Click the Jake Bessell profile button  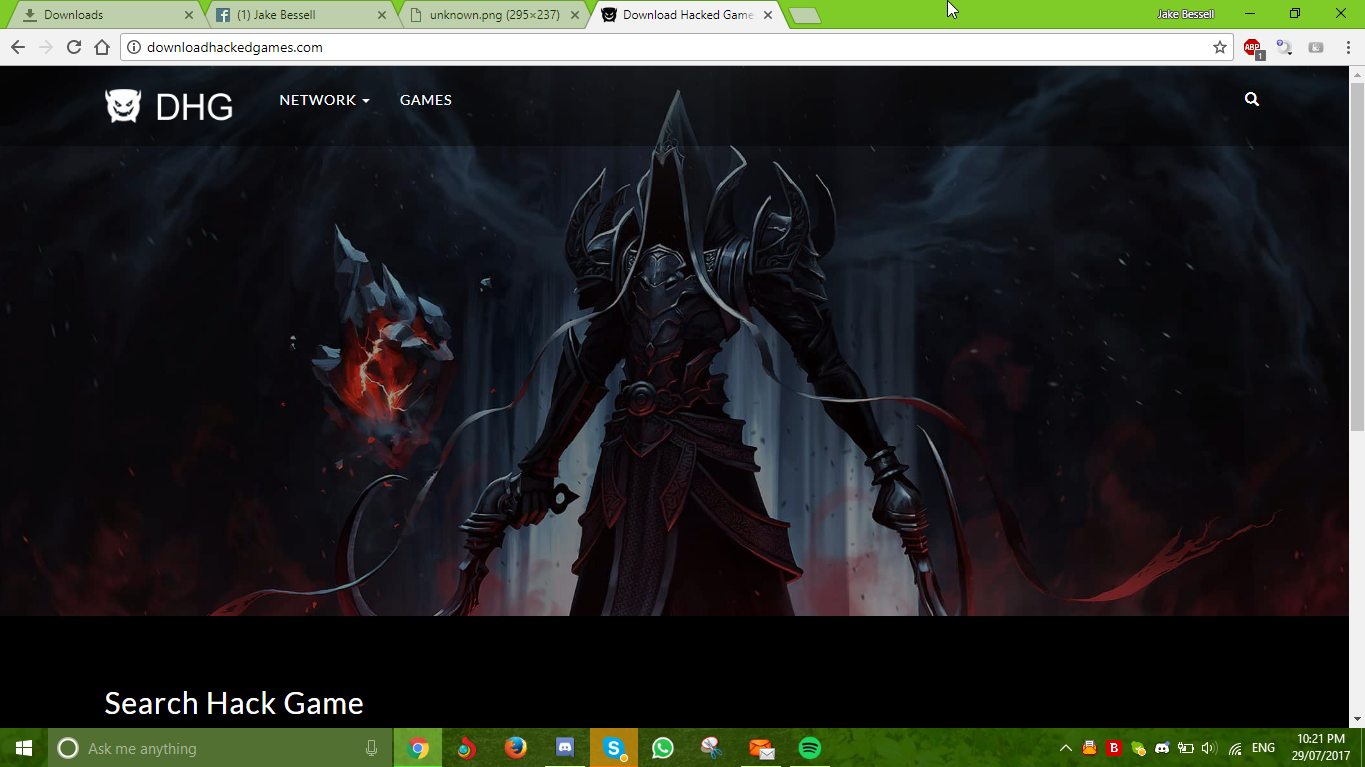1185,14
